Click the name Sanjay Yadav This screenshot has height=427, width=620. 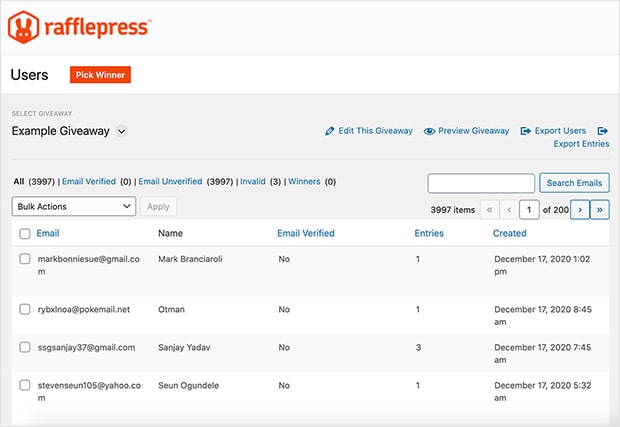(184, 348)
